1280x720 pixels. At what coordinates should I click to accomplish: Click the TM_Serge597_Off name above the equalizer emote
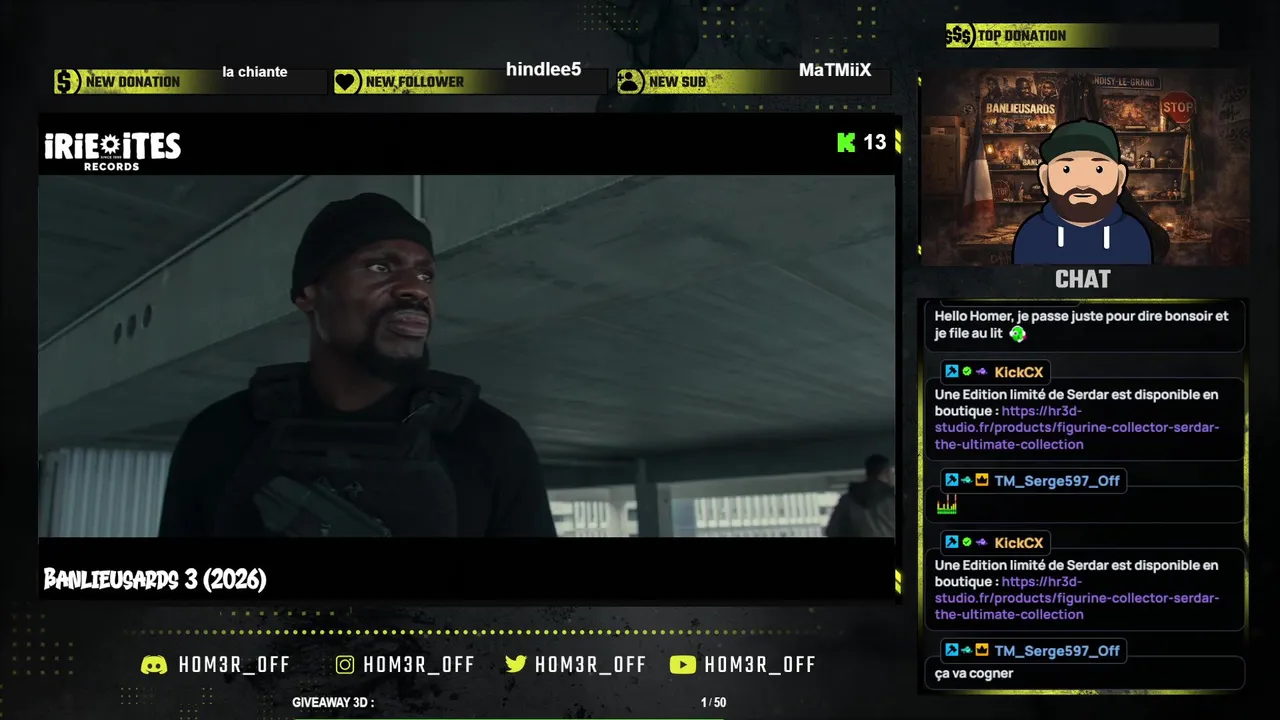click(x=1057, y=481)
